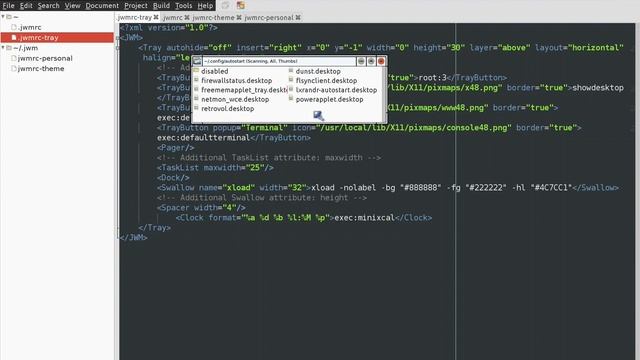Click the greyed toolbar icon after Help
The width and height of the screenshot is (640, 360).
tap(225, 5)
